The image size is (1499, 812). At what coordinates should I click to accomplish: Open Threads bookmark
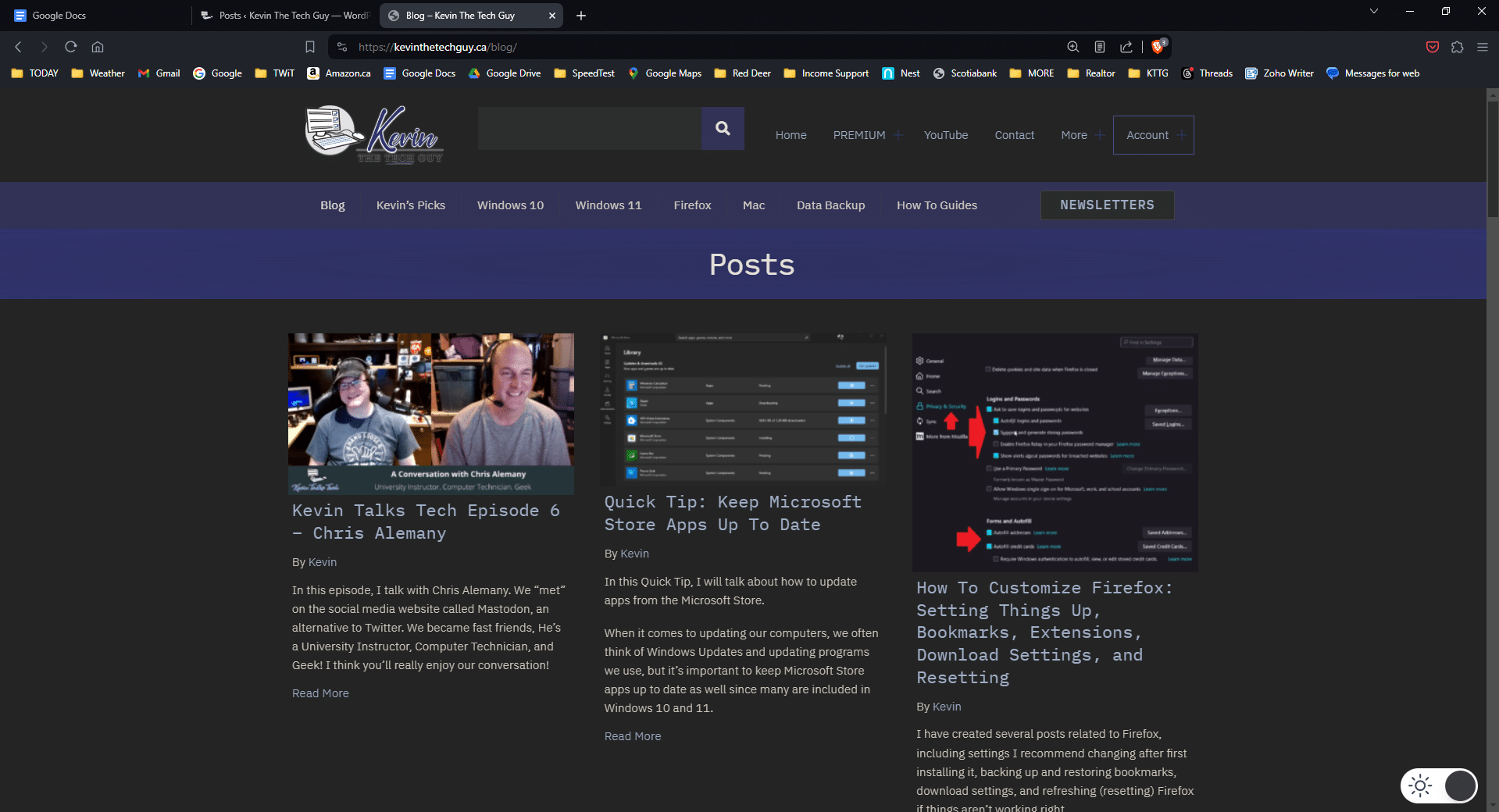1208,73
